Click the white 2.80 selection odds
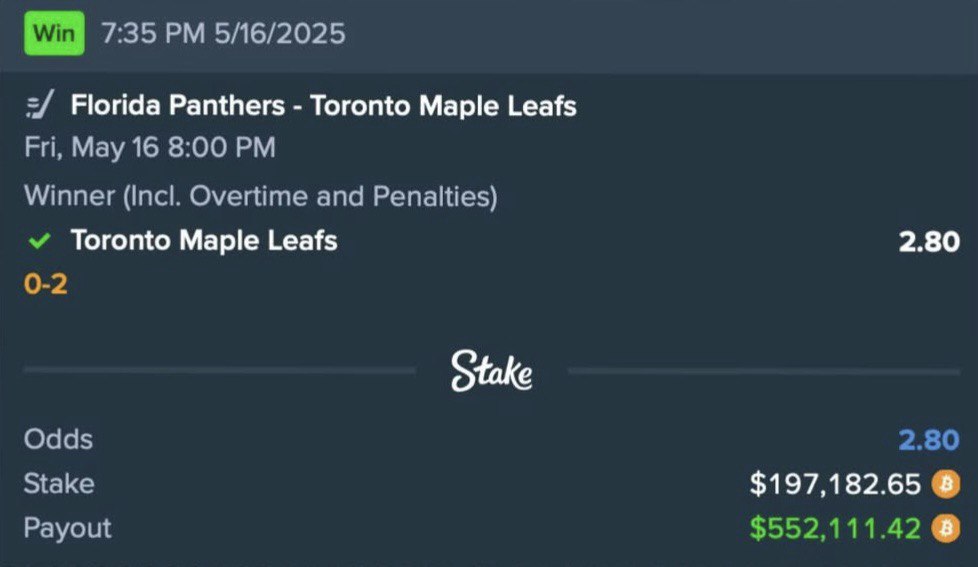Image resolution: width=978 pixels, height=567 pixels. pyautogui.click(x=929, y=242)
